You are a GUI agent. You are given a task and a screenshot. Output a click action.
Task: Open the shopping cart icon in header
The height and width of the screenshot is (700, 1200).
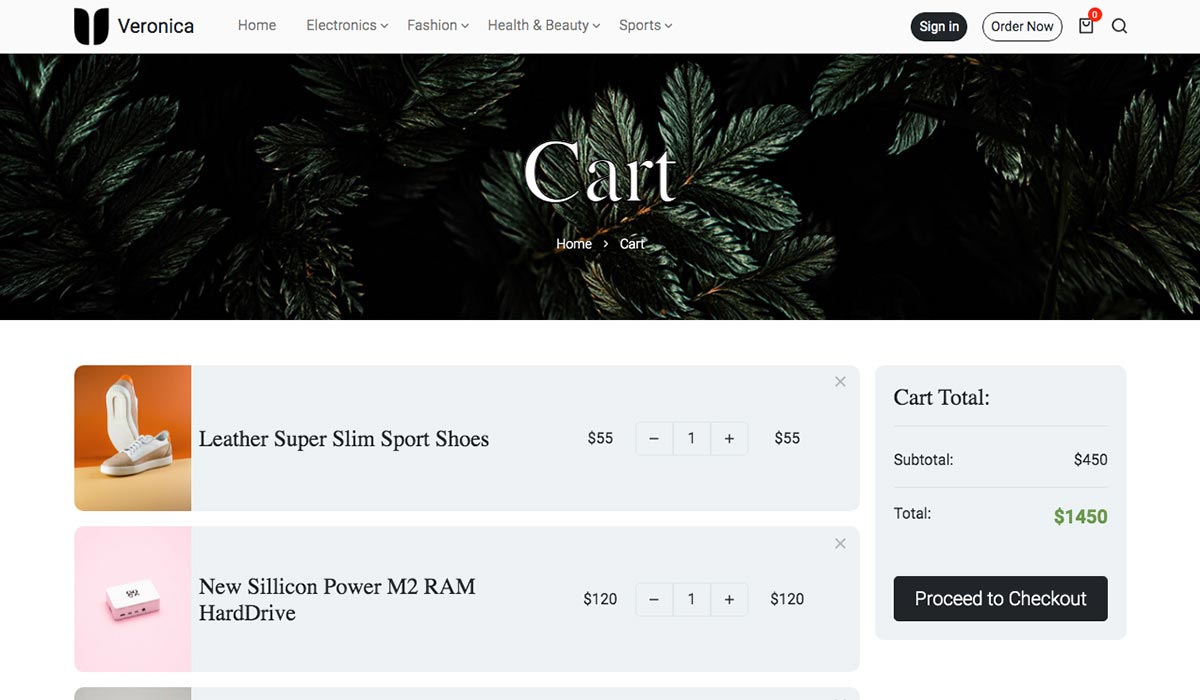(x=1087, y=25)
